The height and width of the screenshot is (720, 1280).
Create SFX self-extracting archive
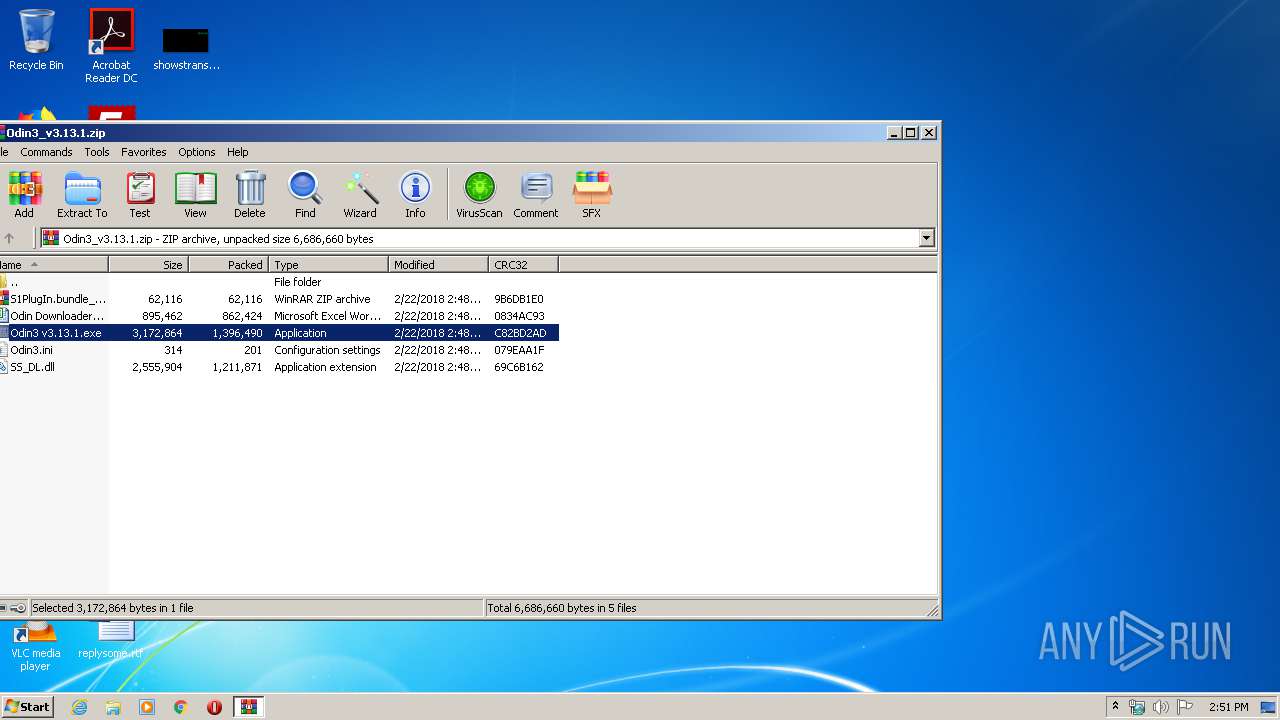[592, 194]
